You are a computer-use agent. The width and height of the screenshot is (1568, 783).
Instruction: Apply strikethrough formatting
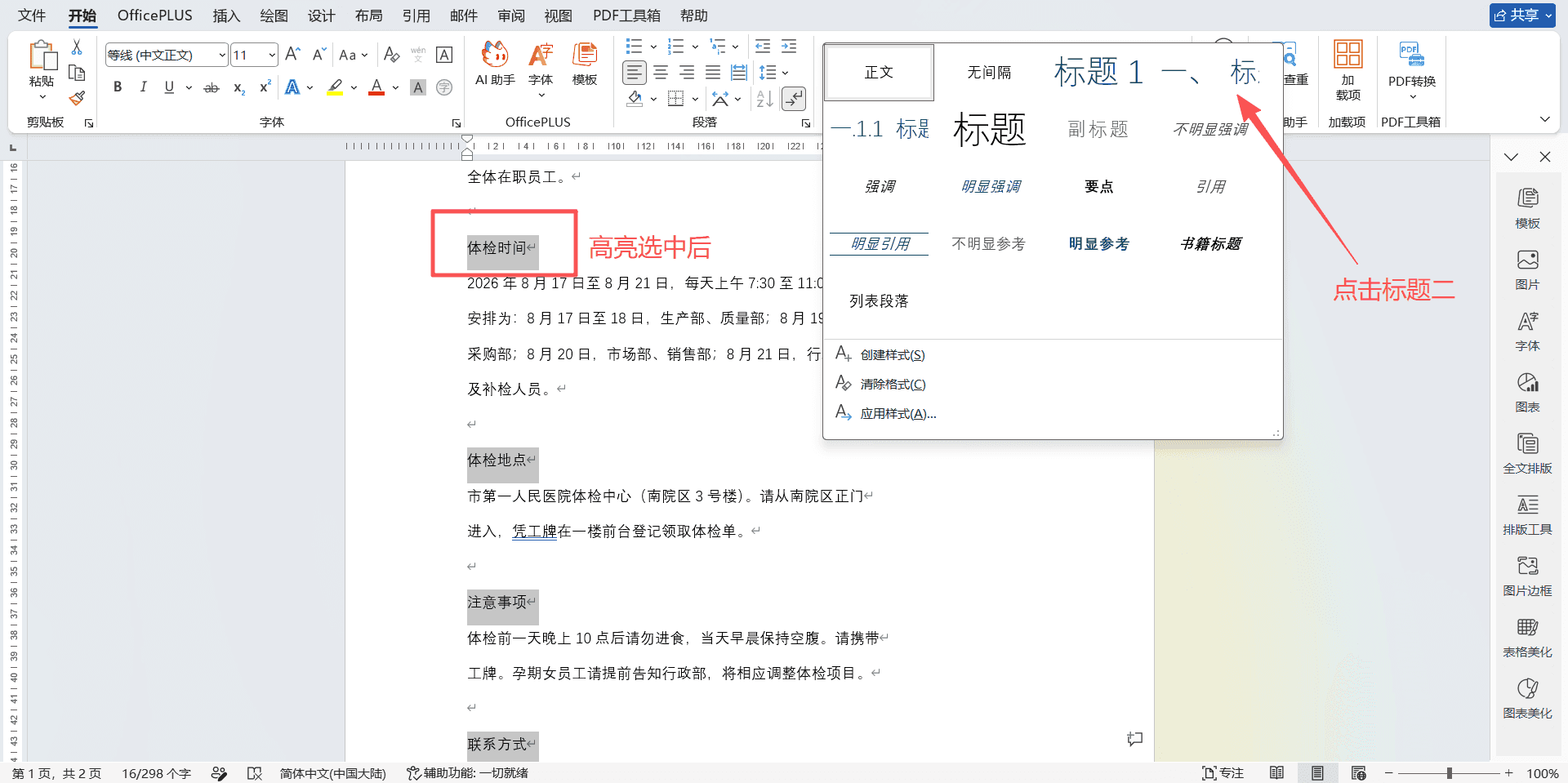pyautogui.click(x=212, y=87)
